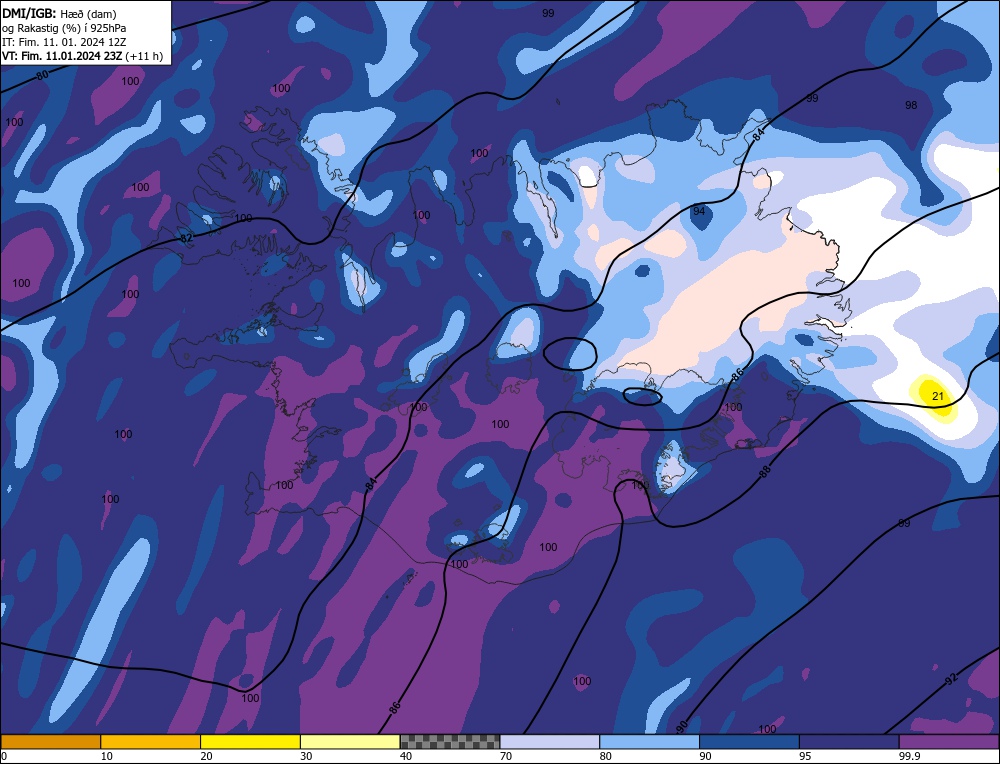Click the bright yellow 20–30 legend swatch
The image size is (1000, 764).
pyautogui.click(x=250, y=742)
